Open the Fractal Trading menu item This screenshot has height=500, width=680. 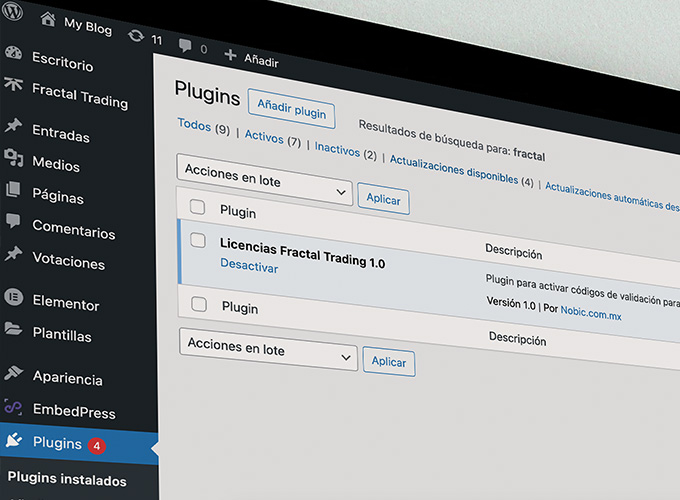coord(80,95)
